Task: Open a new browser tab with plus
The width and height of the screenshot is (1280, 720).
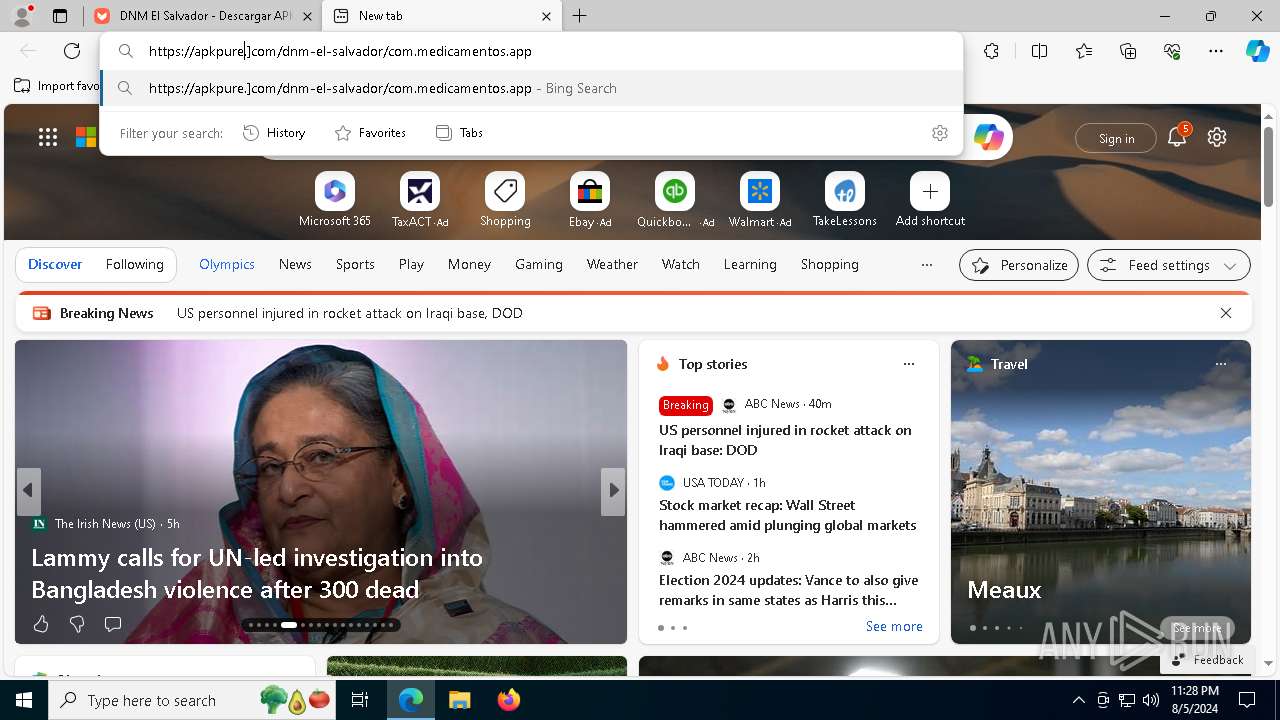Action: pyautogui.click(x=579, y=16)
